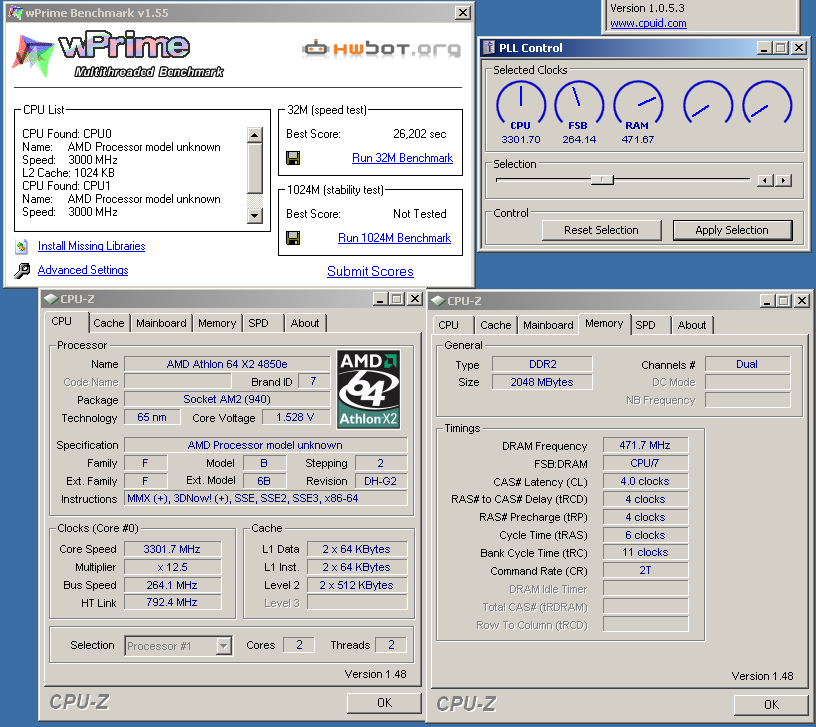Open Cache tab in right CPU-Z
This screenshot has width=816, height=727.
click(496, 325)
